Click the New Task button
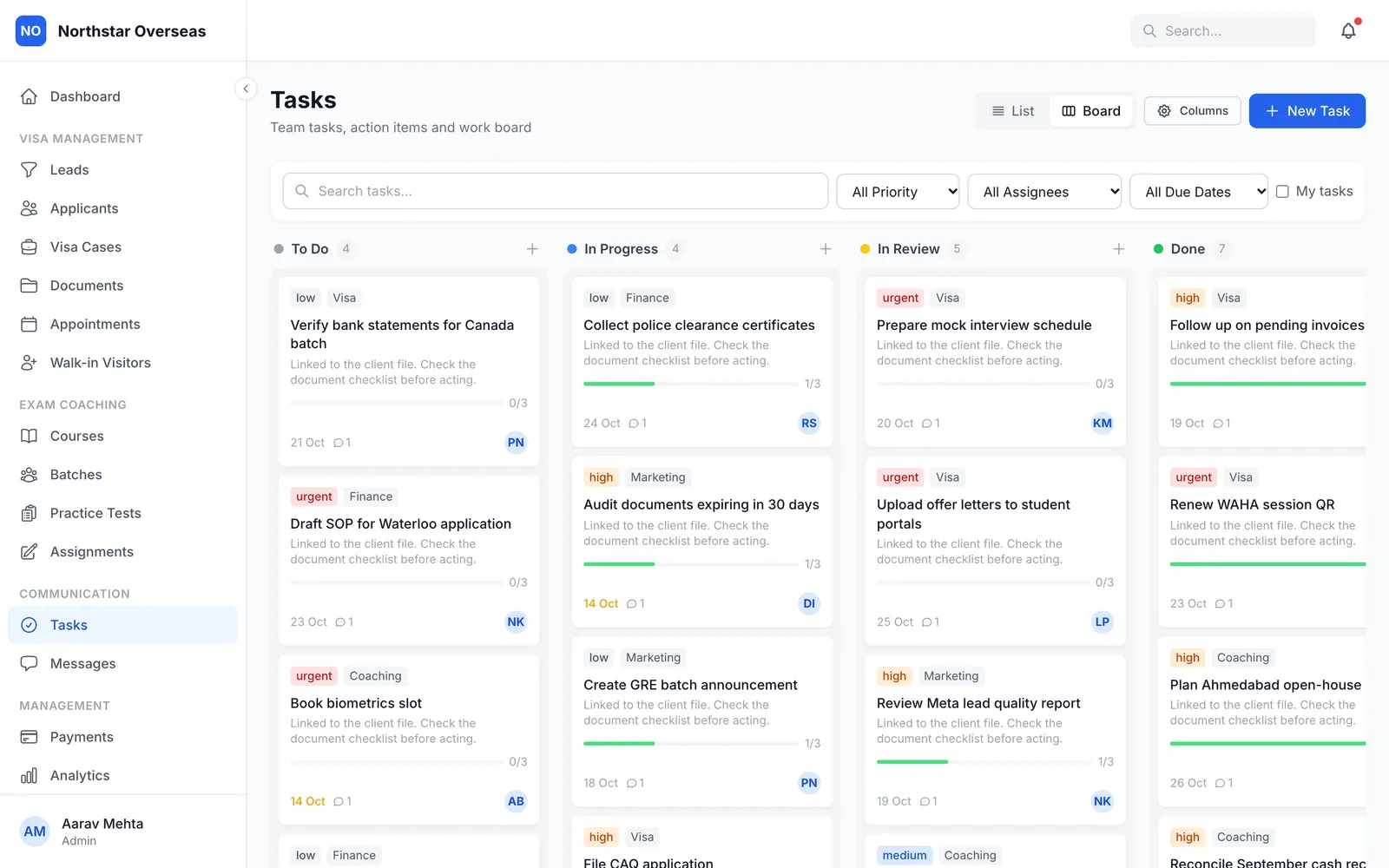 [1307, 111]
